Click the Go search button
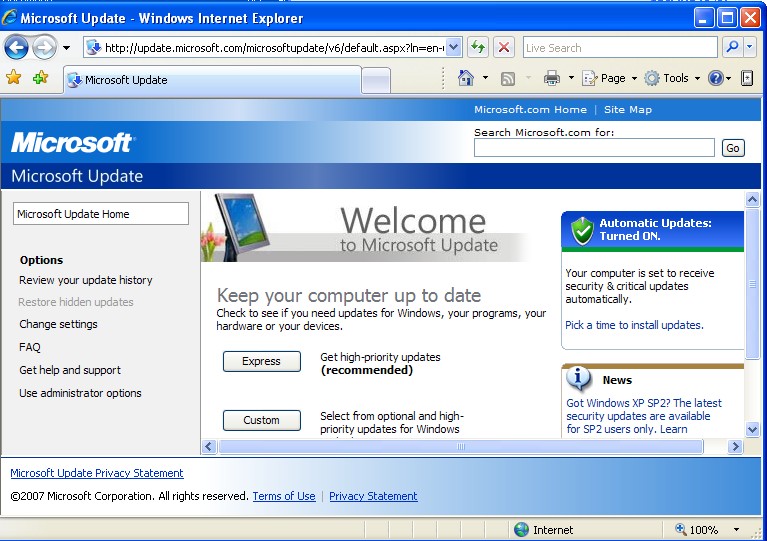This screenshot has width=767, height=541. (x=733, y=148)
